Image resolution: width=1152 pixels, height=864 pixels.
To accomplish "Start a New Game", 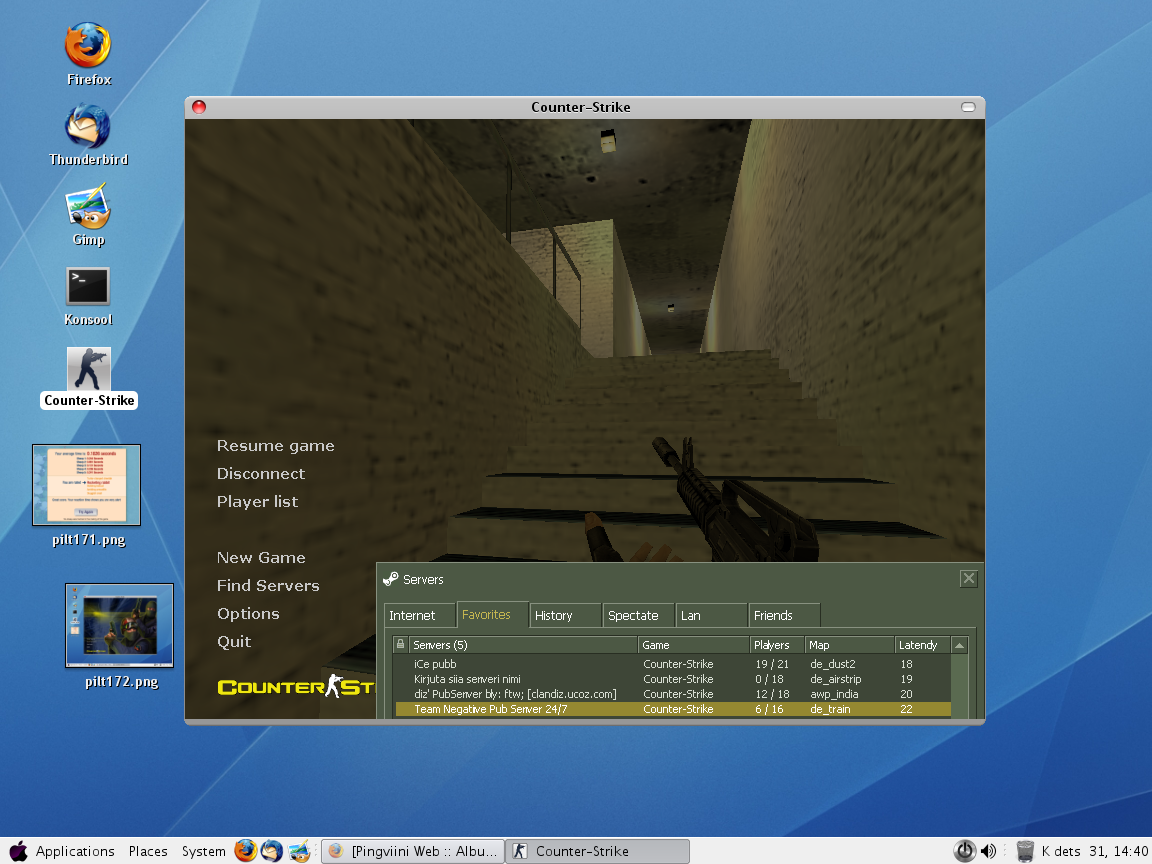I will point(261,558).
